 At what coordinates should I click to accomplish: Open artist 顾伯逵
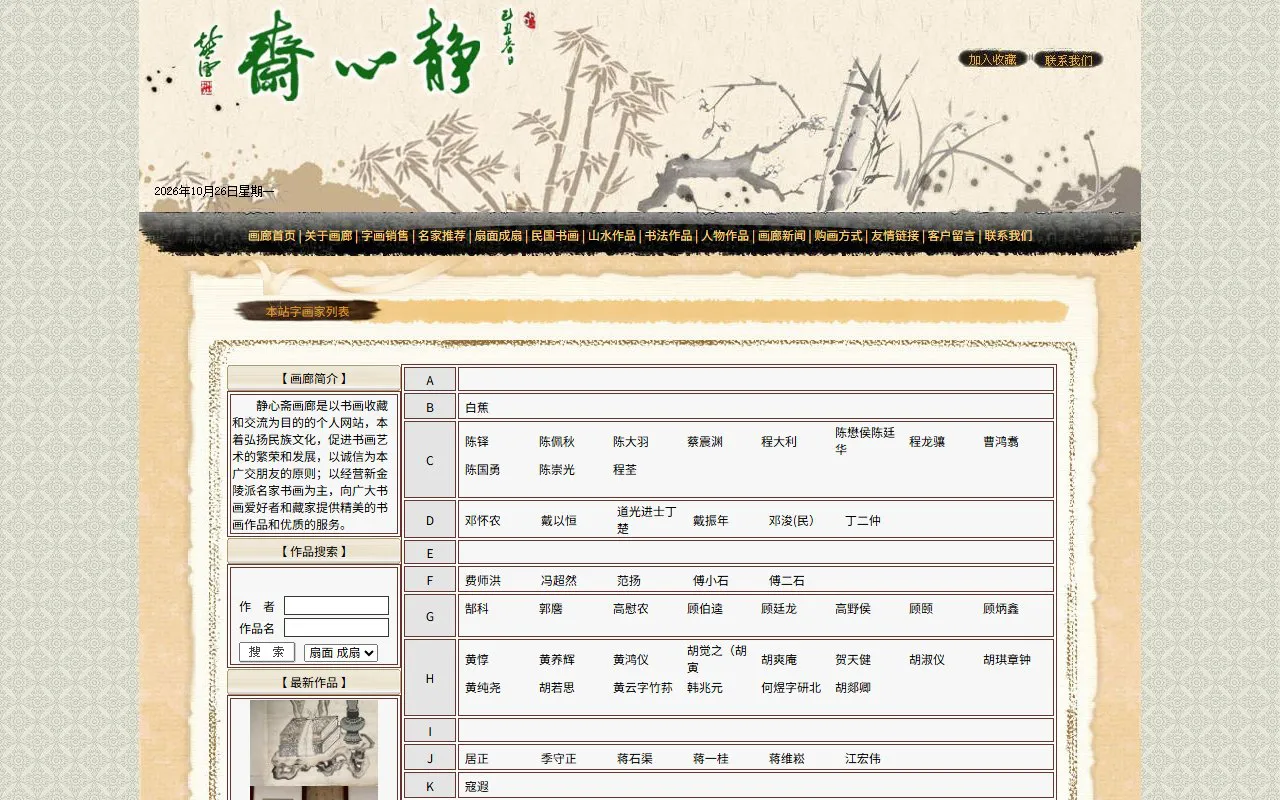[705, 609]
